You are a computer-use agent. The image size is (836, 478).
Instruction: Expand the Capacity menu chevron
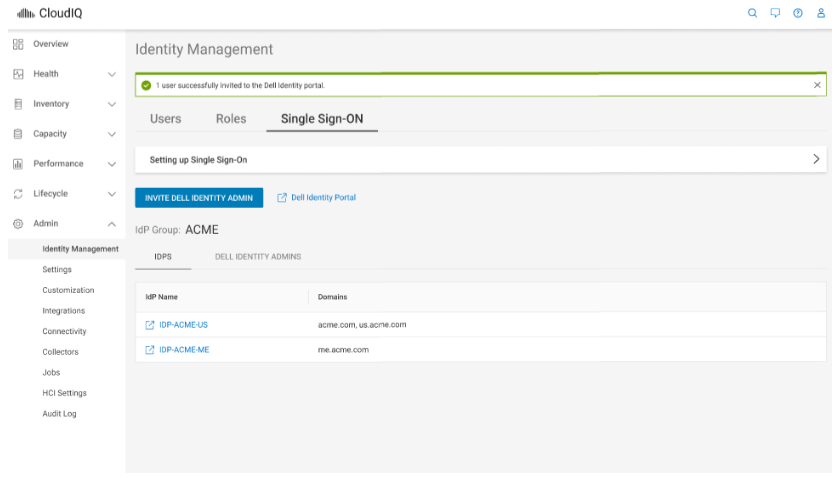pyautogui.click(x=111, y=134)
